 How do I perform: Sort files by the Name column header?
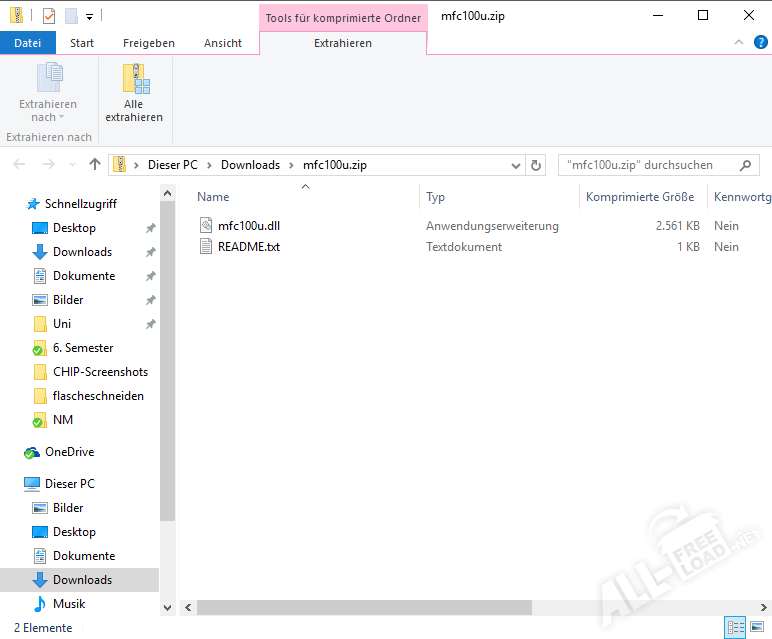[213, 197]
